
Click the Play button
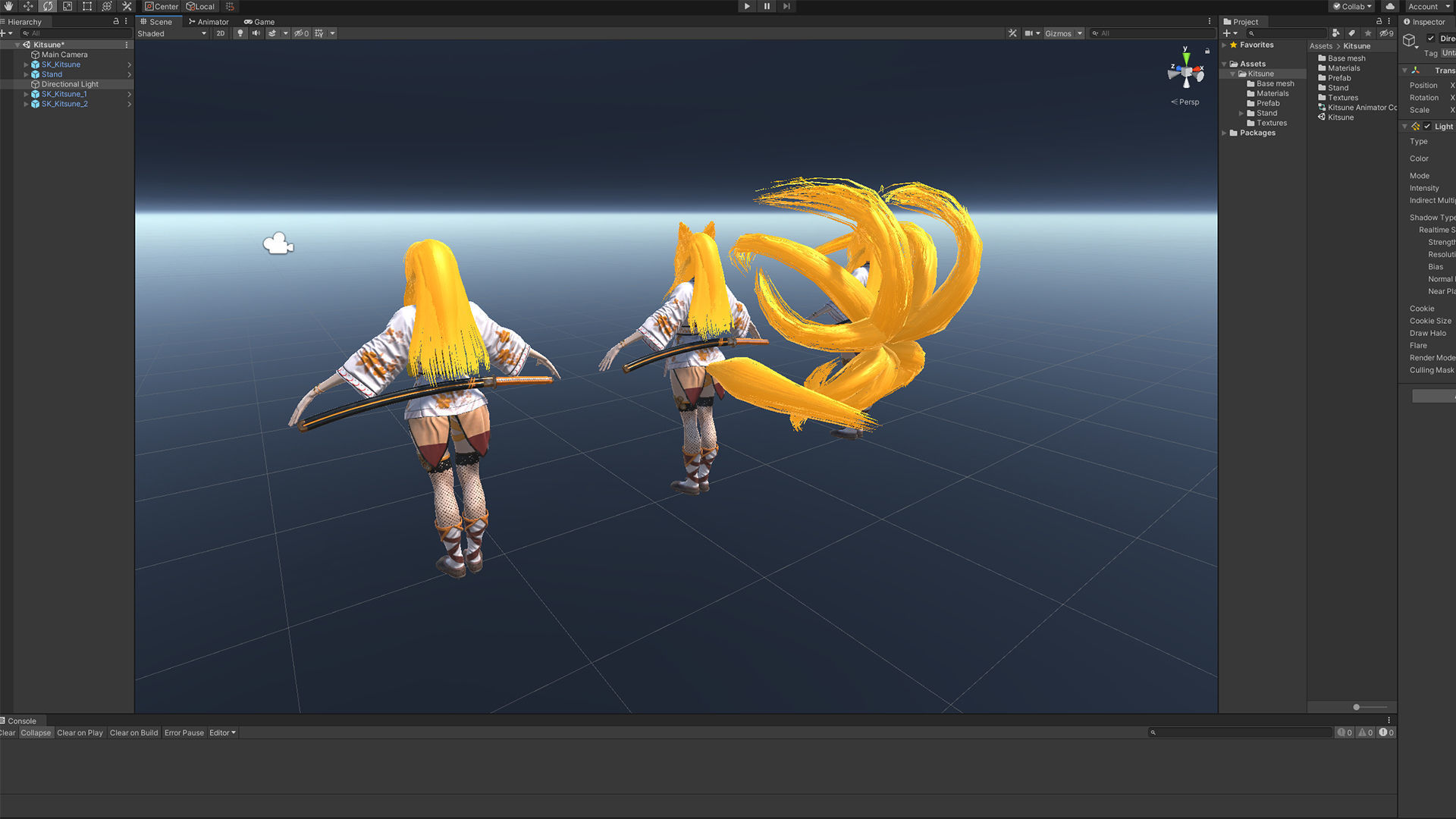coord(747,6)
